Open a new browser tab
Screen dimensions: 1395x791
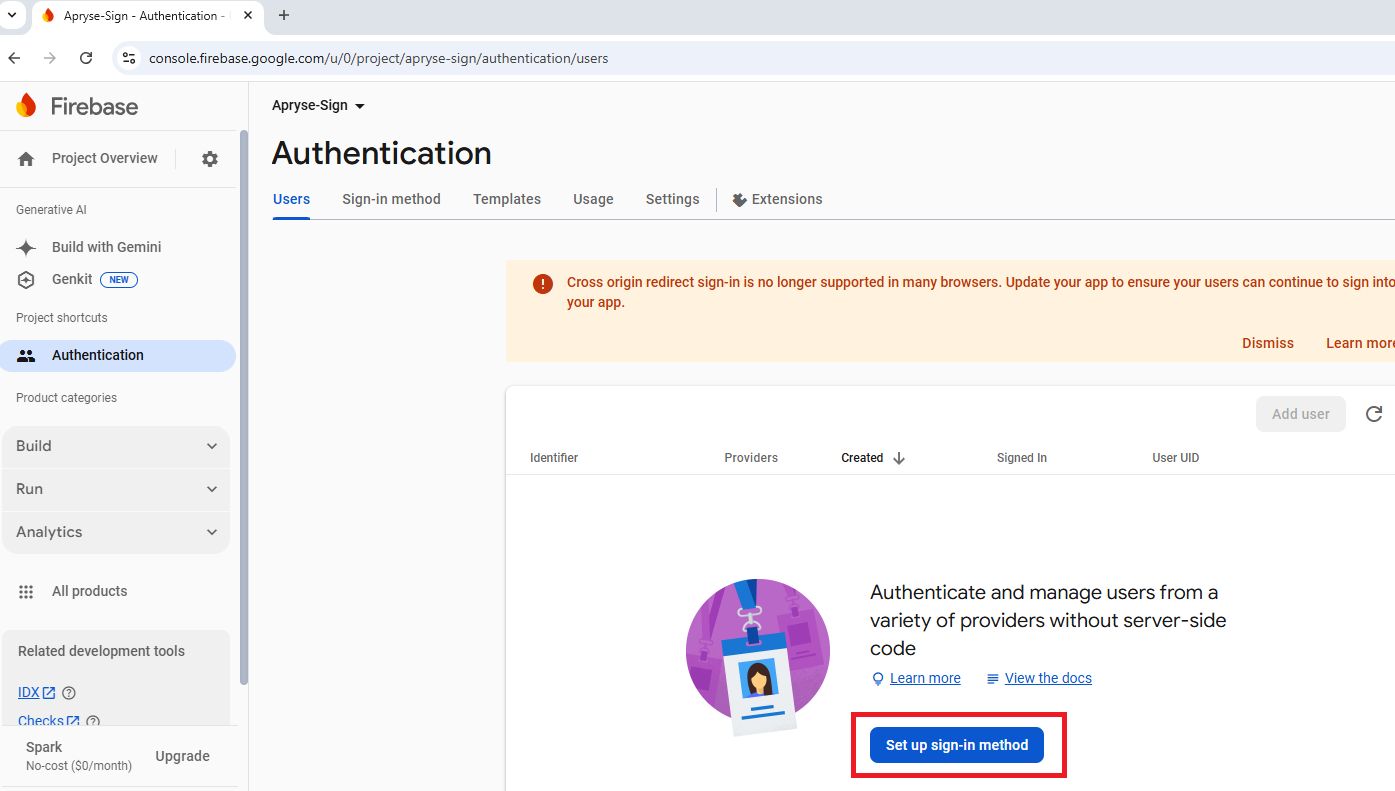click(284, 15)
